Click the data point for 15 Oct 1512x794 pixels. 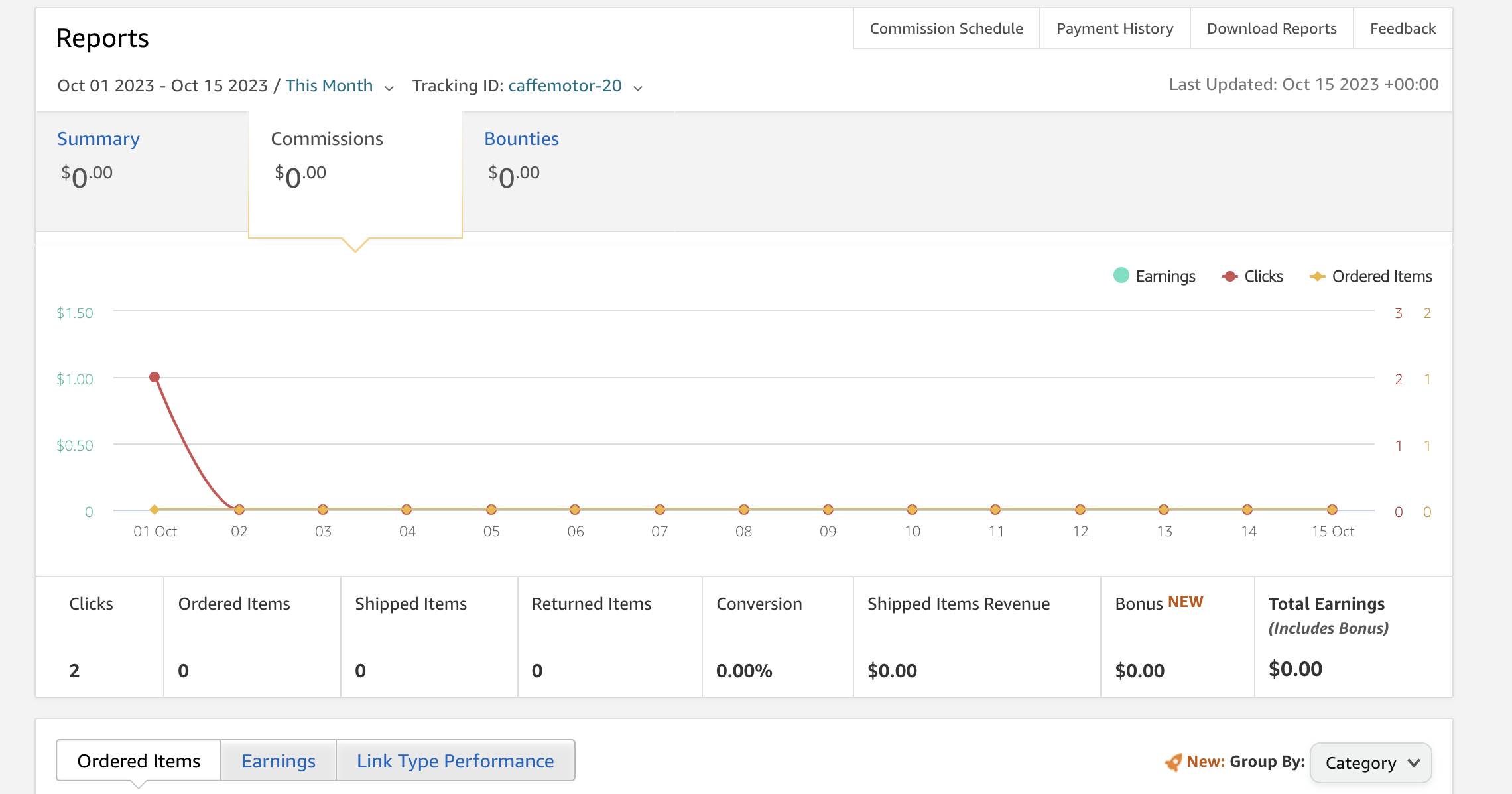[1332, 510]
